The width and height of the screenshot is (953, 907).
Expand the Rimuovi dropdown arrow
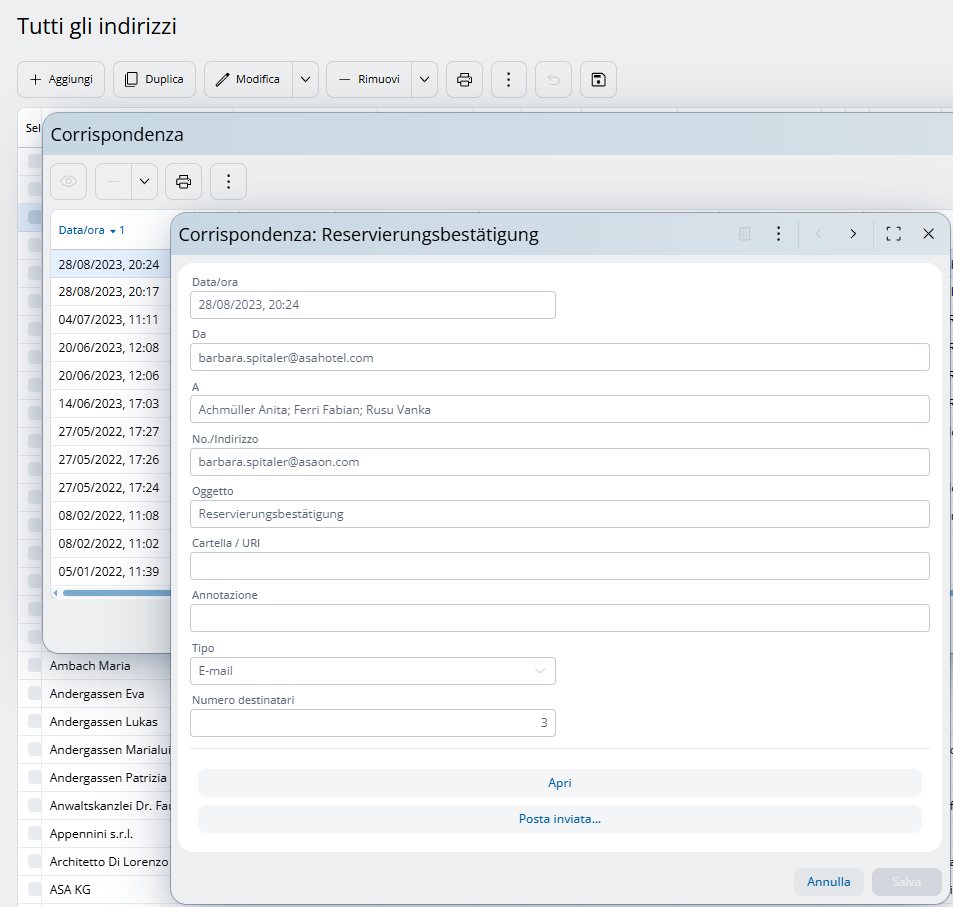[x=425, y=80]
